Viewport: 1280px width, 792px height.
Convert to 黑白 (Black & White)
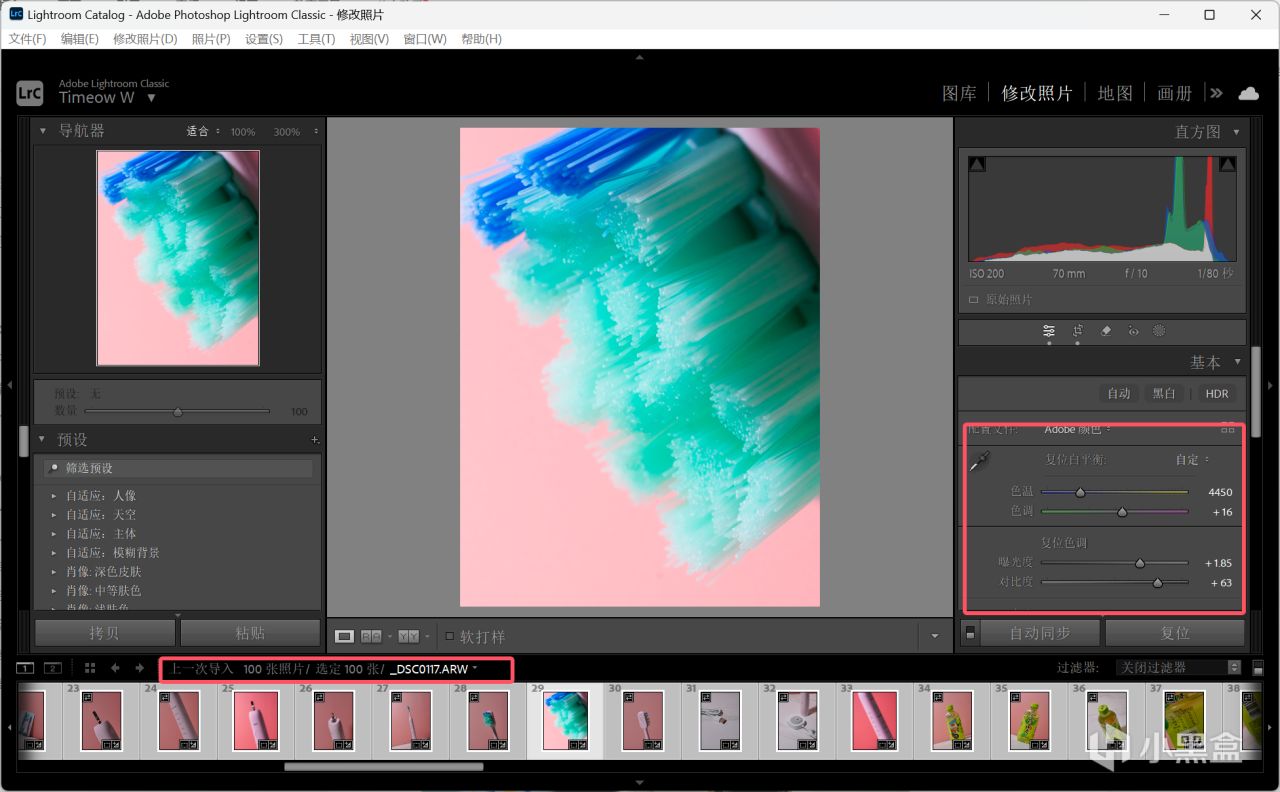click(x=1164, y=393)
